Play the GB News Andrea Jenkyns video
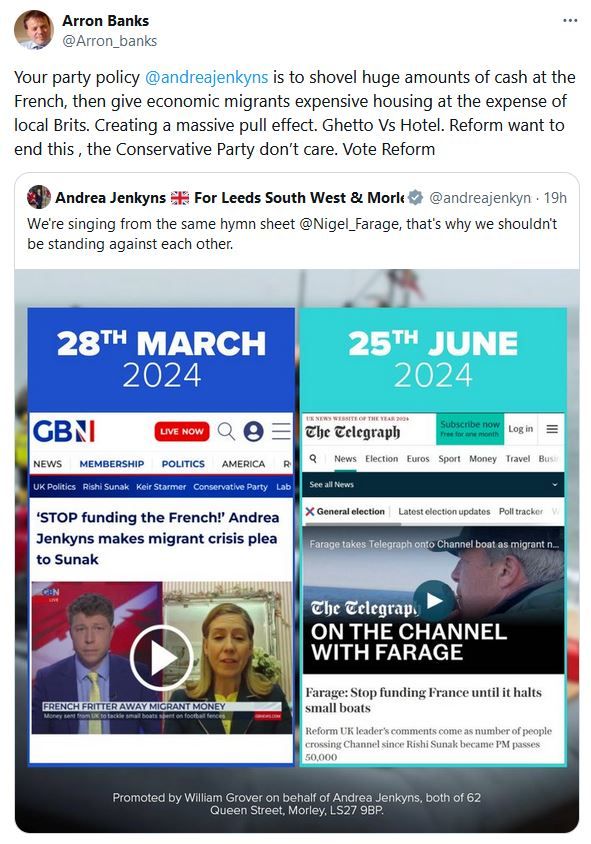Screen dimensions: 591x844 [x=161, y=658]
